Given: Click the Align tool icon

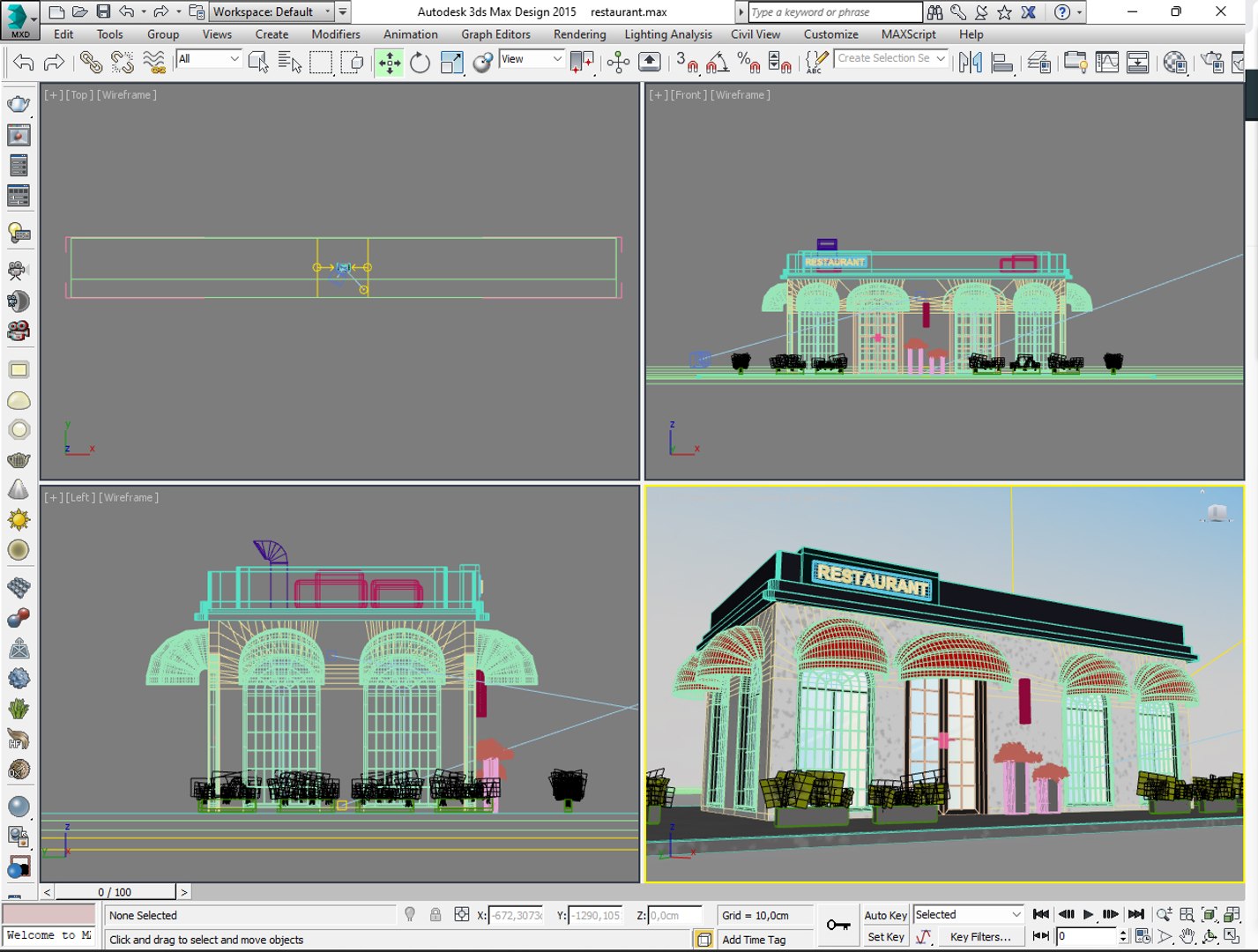Looking at the screenshot, I should (1002, 62).
